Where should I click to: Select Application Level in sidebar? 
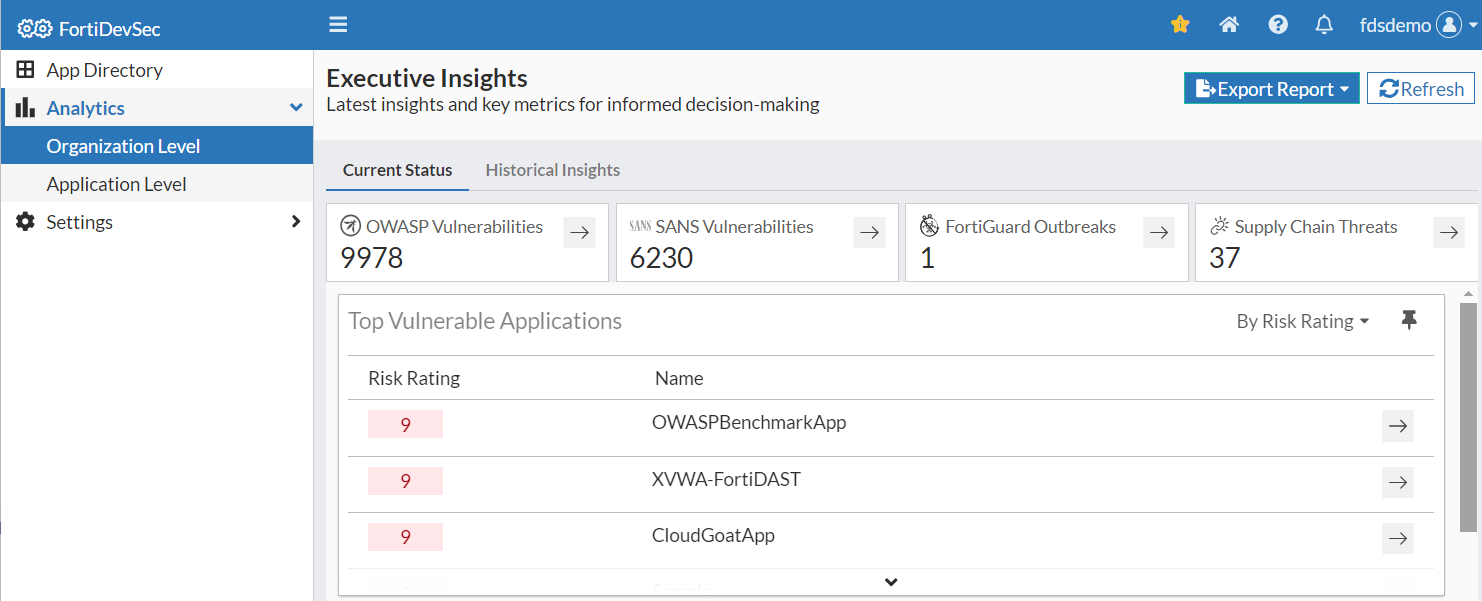(x=116, y=184)
